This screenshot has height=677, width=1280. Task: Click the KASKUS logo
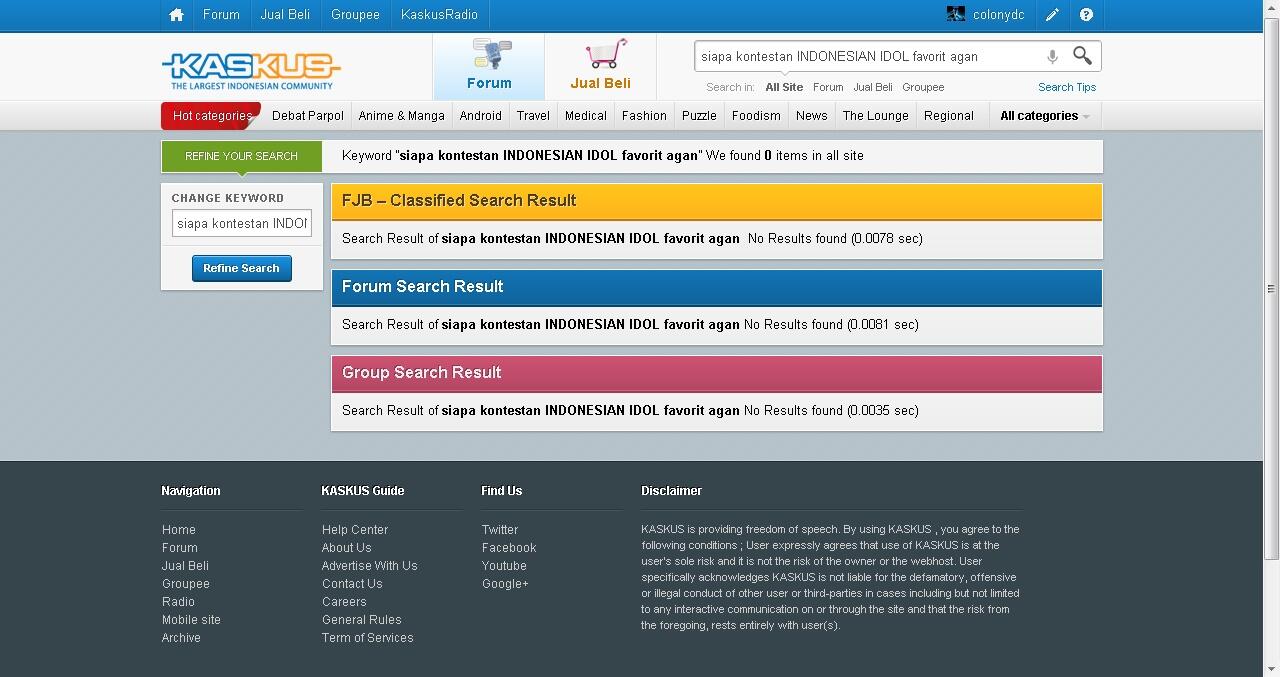pyautogui.click(x=251, y=70)
